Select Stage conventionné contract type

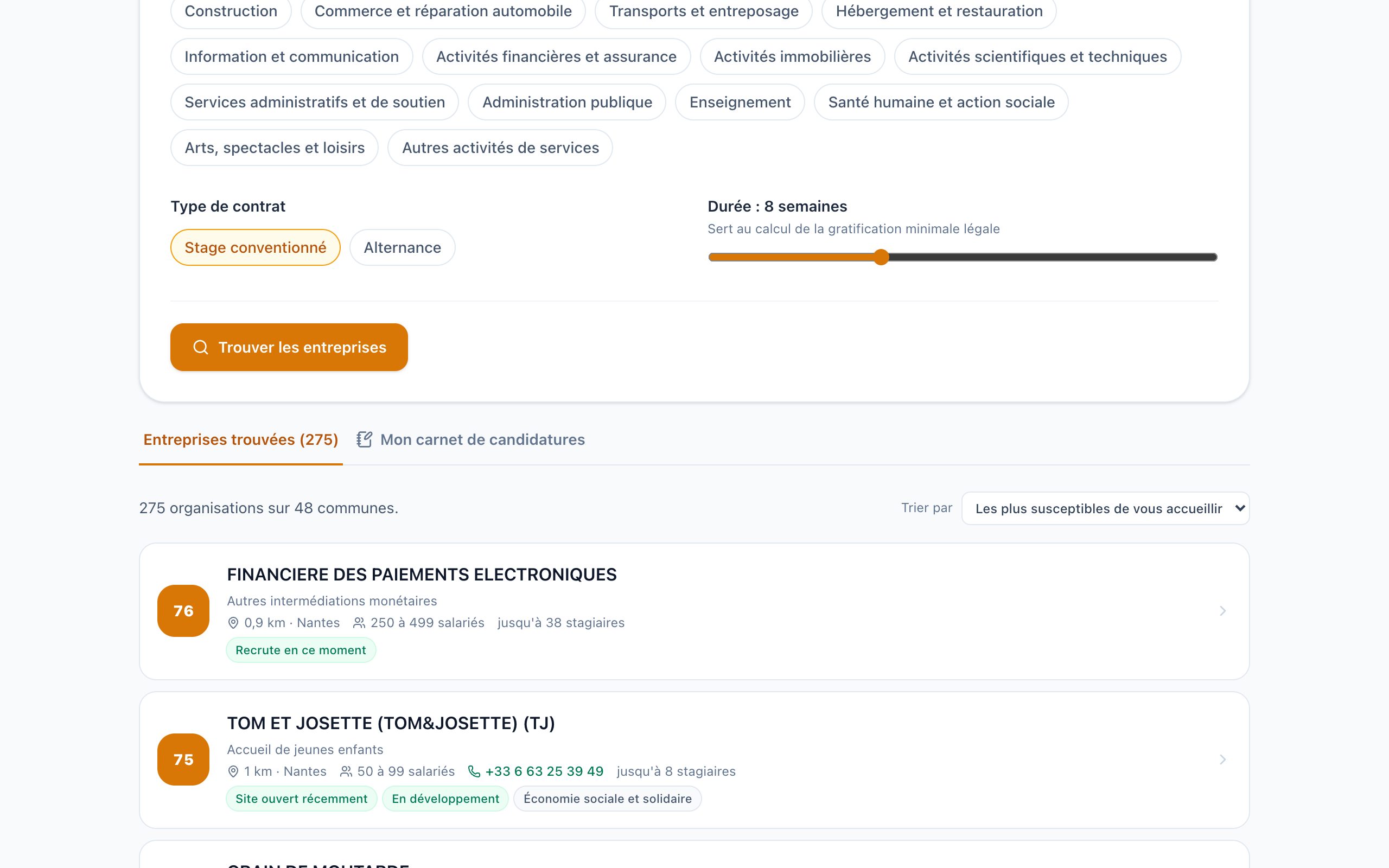(256, 247)
